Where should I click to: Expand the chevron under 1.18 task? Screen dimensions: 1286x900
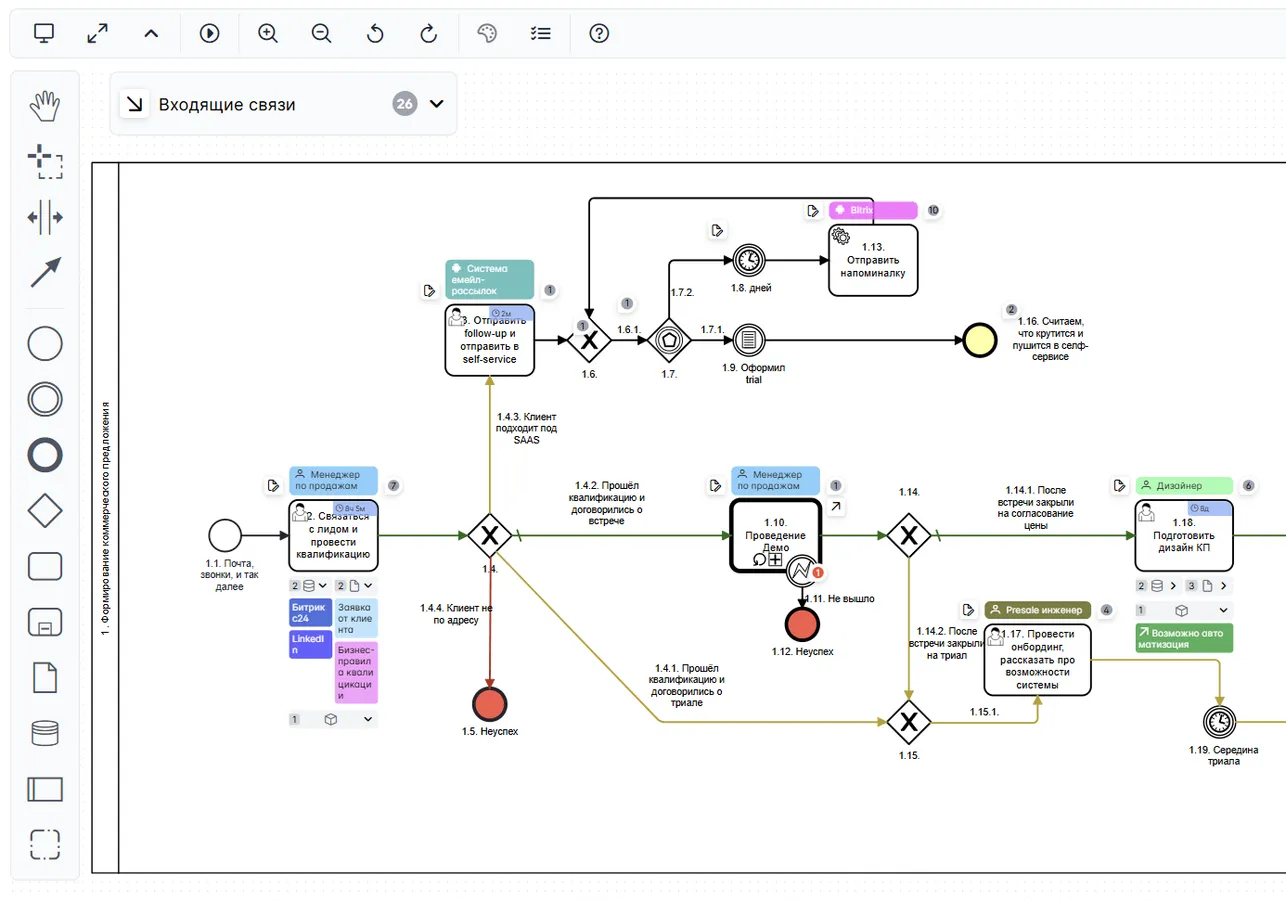[1224, 610]
